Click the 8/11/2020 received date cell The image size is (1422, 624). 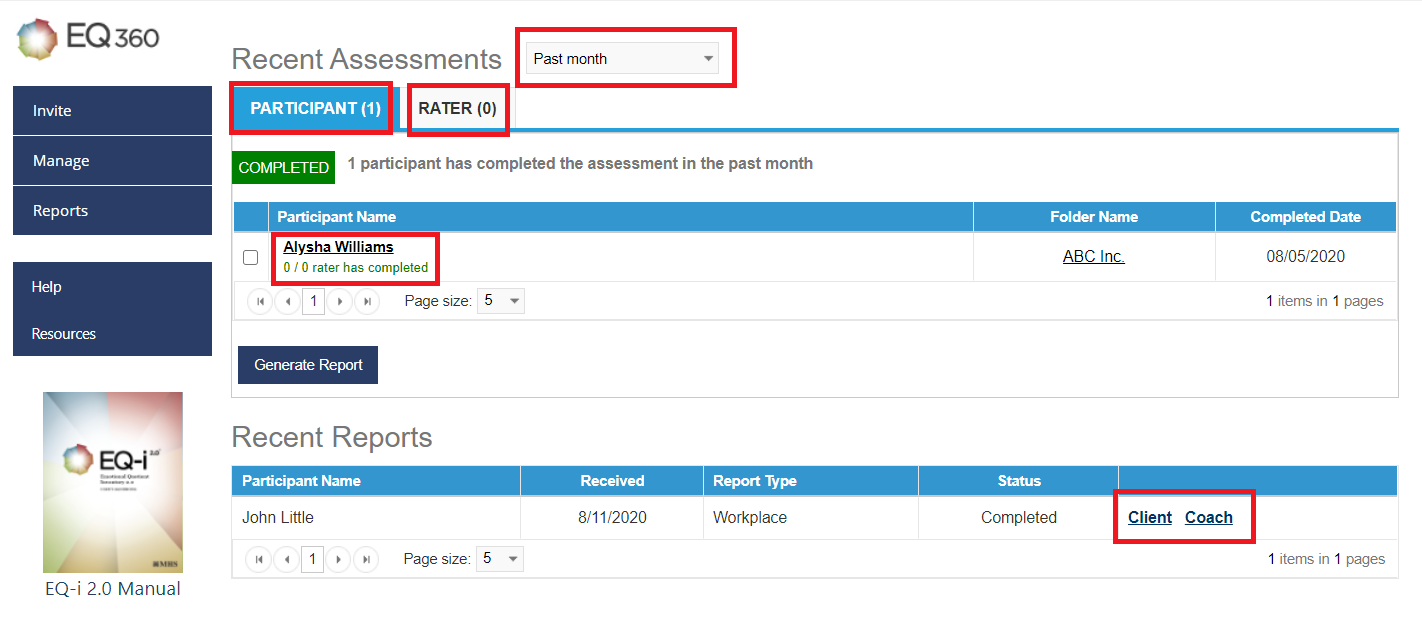tap(612, 517)
